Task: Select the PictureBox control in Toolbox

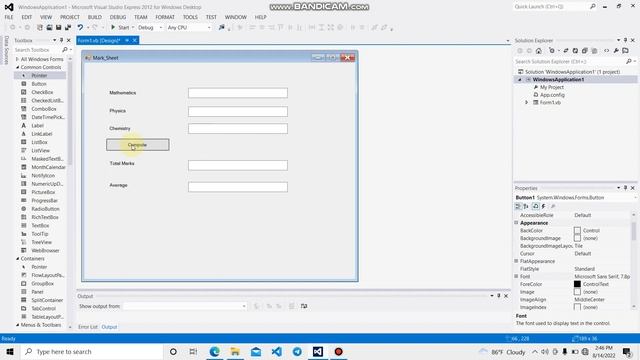Action: tap(43, 192)
